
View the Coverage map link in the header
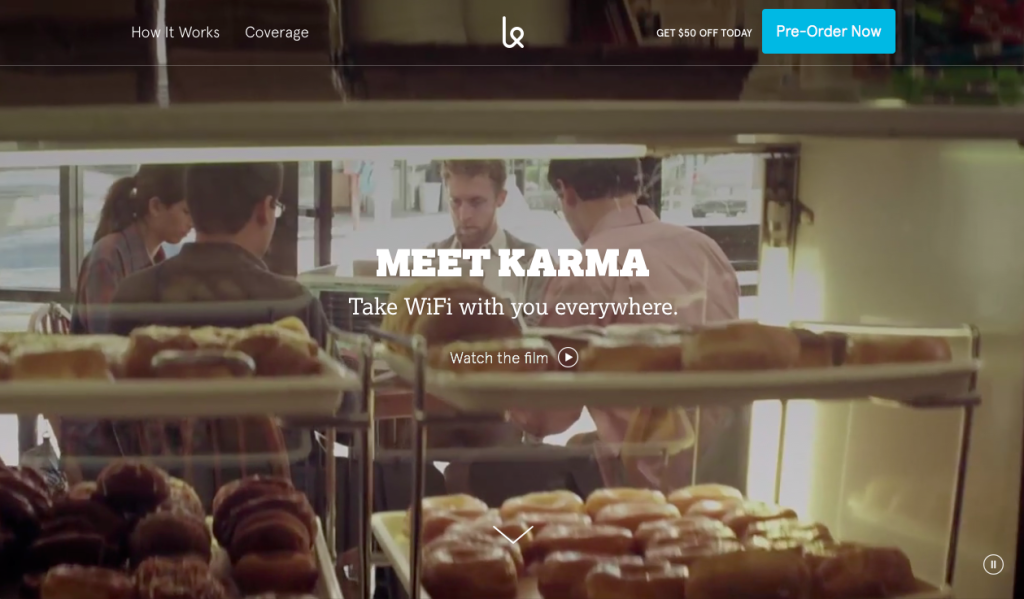276,32
